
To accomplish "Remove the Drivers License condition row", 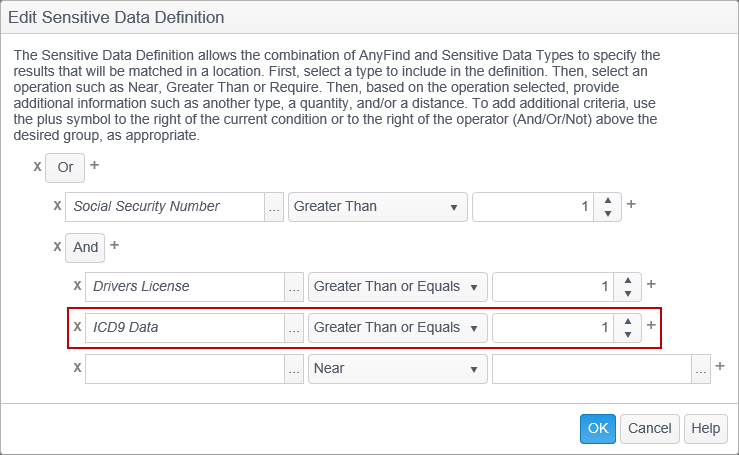I will (x=77, y=286).
